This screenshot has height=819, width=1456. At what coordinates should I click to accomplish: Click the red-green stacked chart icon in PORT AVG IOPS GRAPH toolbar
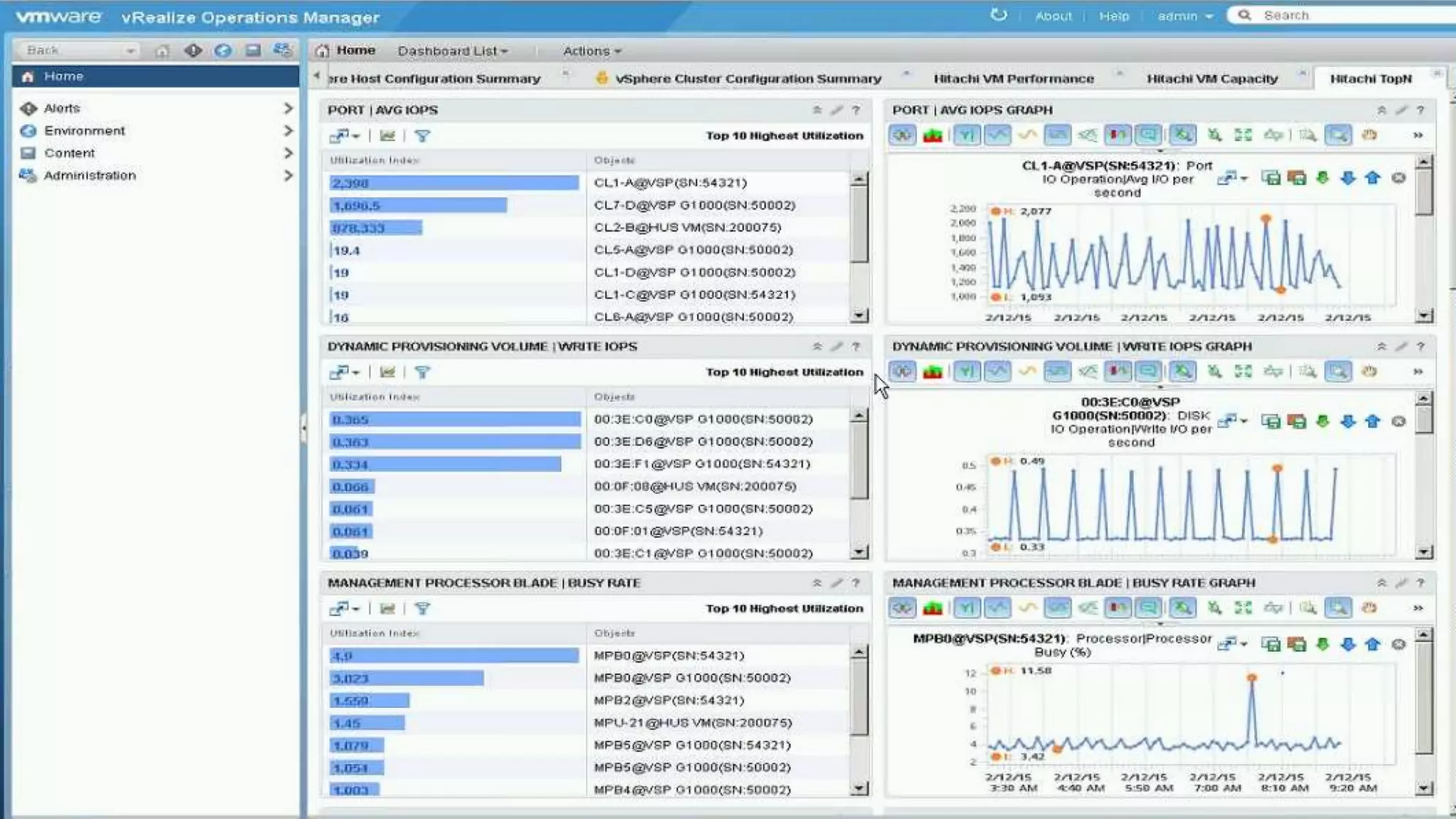point(933,135)
